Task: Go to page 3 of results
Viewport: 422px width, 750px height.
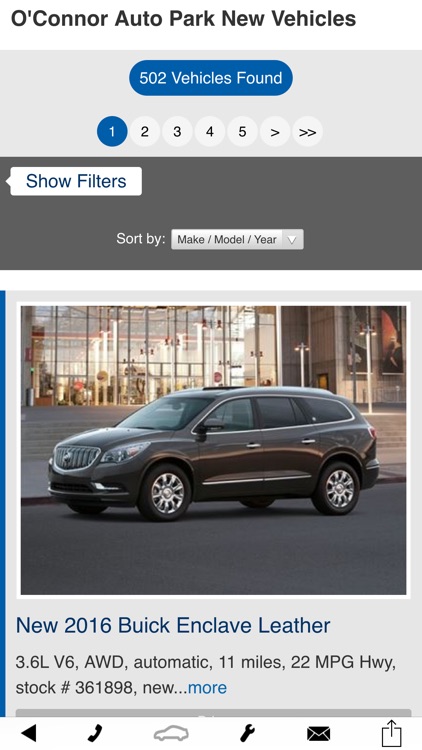Action: [177, 132]
